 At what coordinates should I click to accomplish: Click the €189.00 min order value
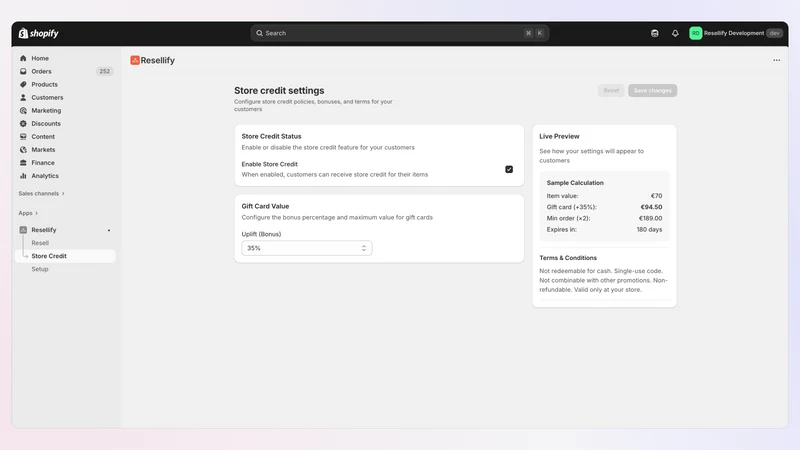[651, 218]
